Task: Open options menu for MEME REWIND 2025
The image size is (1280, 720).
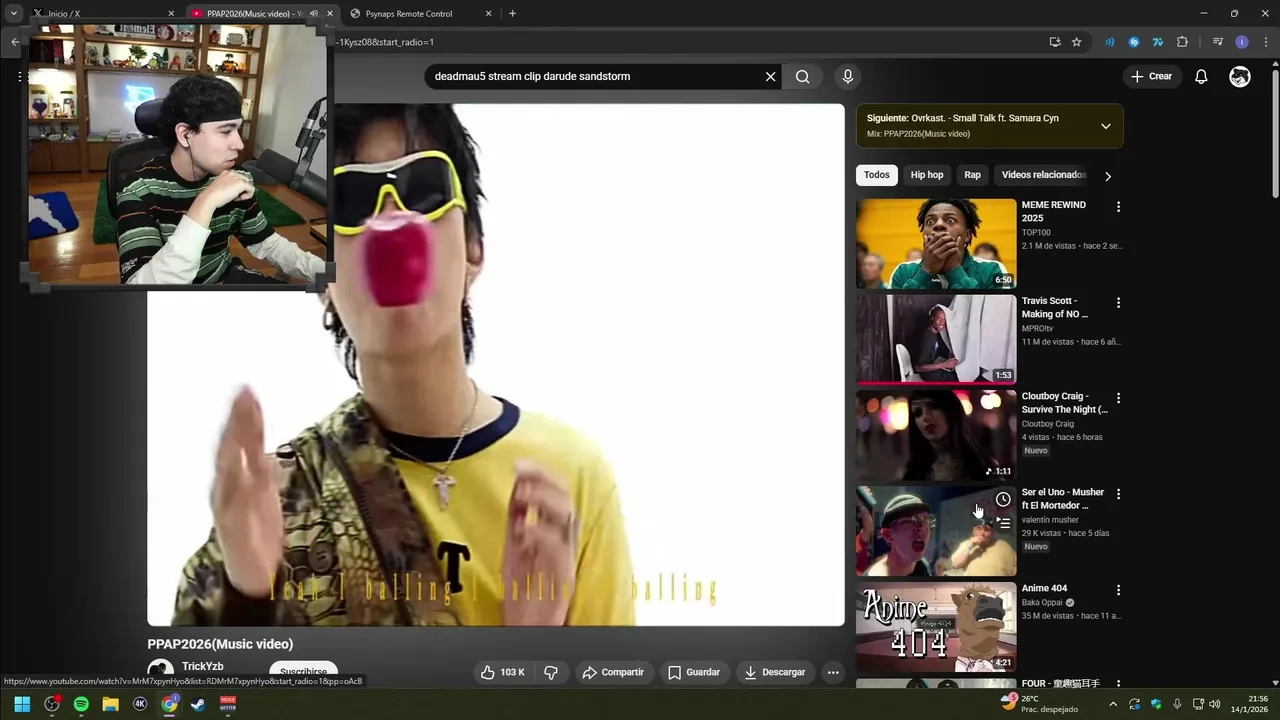Action: pyautogui.click(x=1118, y=207)
